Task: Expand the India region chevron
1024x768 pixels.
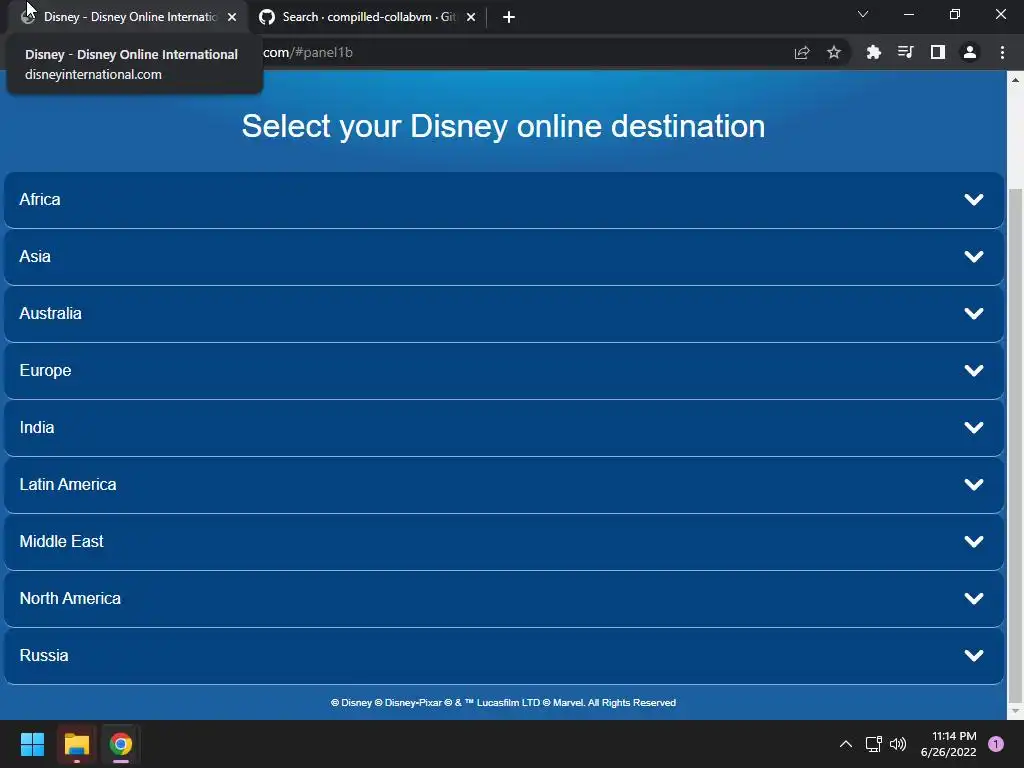Action: (974, 428)
